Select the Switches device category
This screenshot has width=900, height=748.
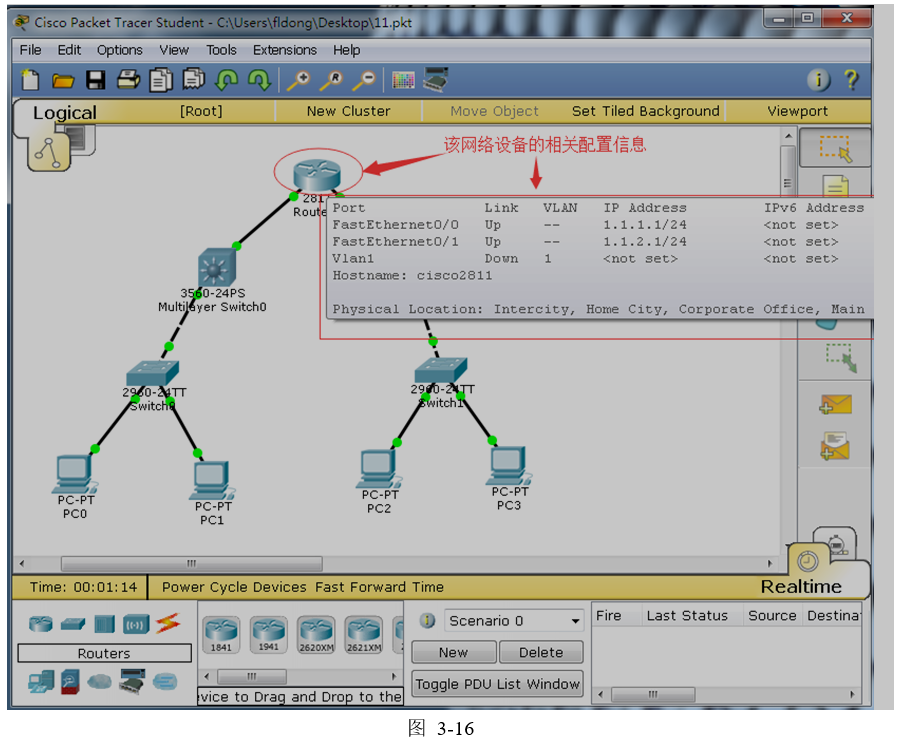pyautogui.click(x=73, y=624)
